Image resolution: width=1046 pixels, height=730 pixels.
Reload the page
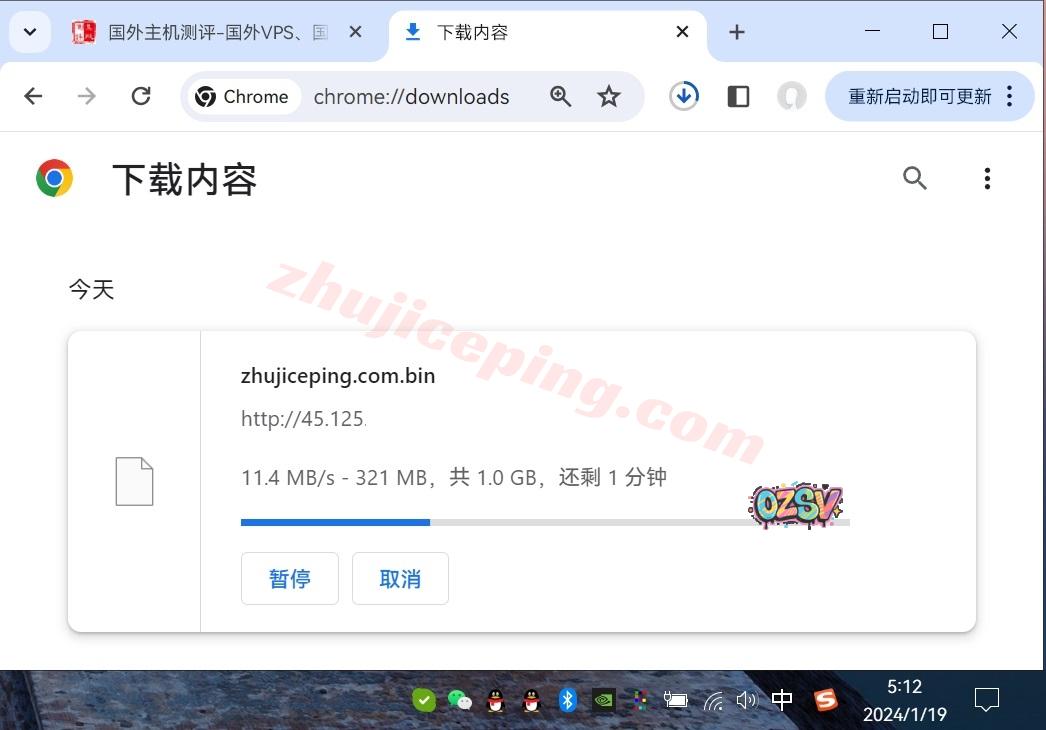tap(141, 96)
